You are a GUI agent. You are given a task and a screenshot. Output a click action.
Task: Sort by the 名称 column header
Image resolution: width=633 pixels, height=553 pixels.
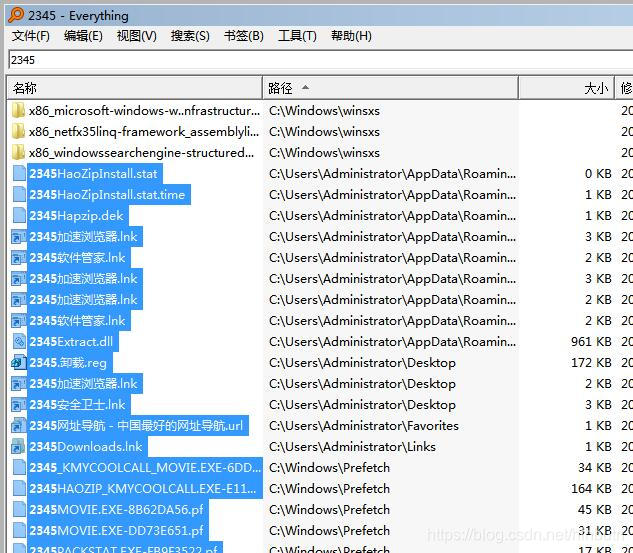(x=134, y=88)
